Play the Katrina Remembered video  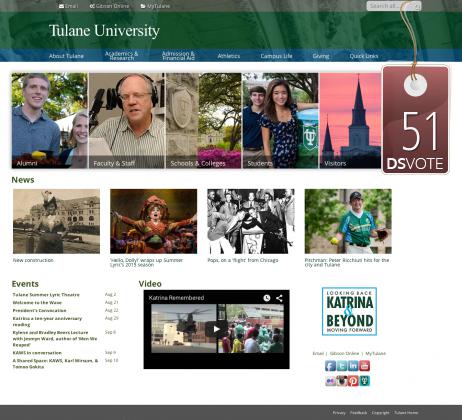[217, 329]
